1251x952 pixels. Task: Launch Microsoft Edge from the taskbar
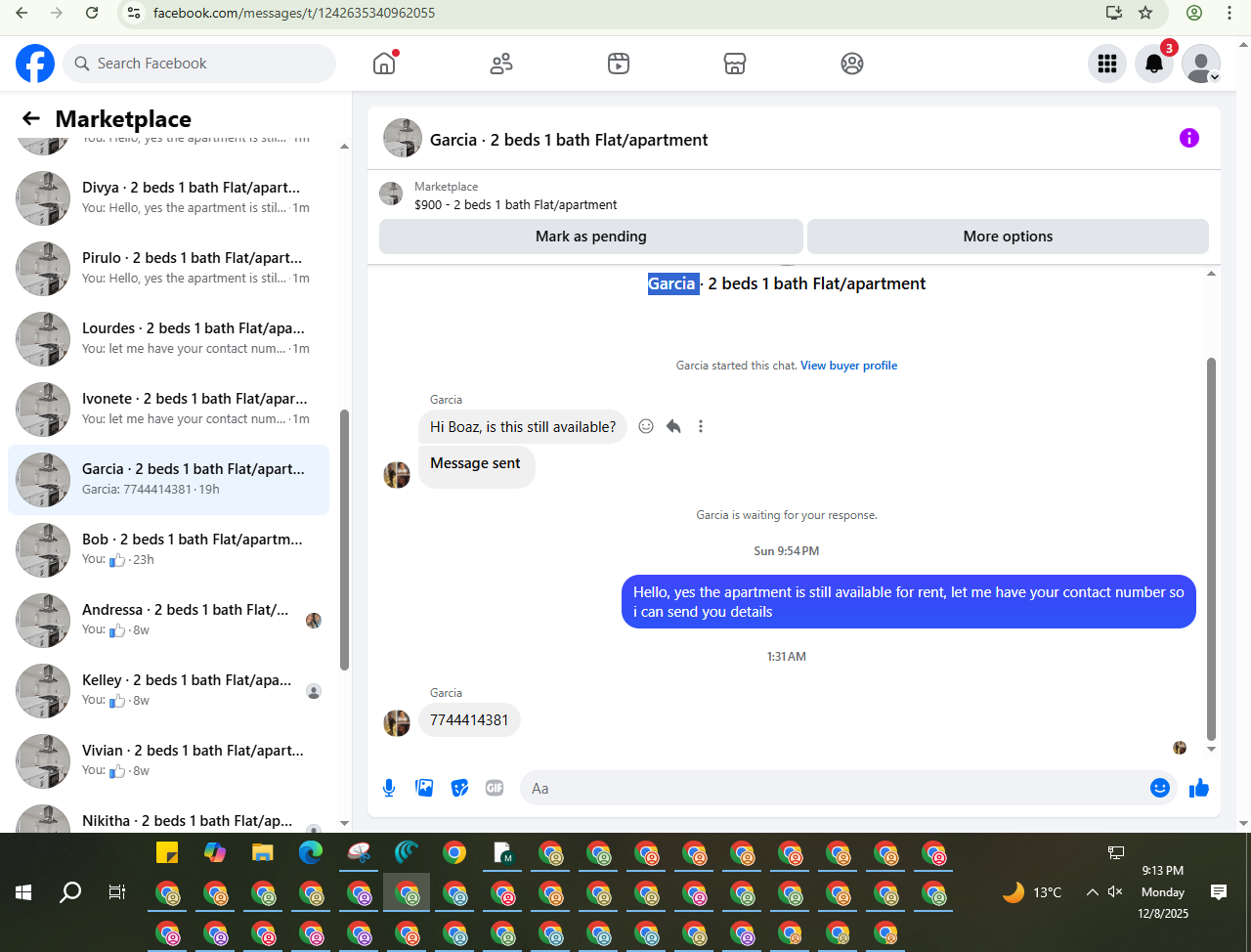click(x=311, y=852)
